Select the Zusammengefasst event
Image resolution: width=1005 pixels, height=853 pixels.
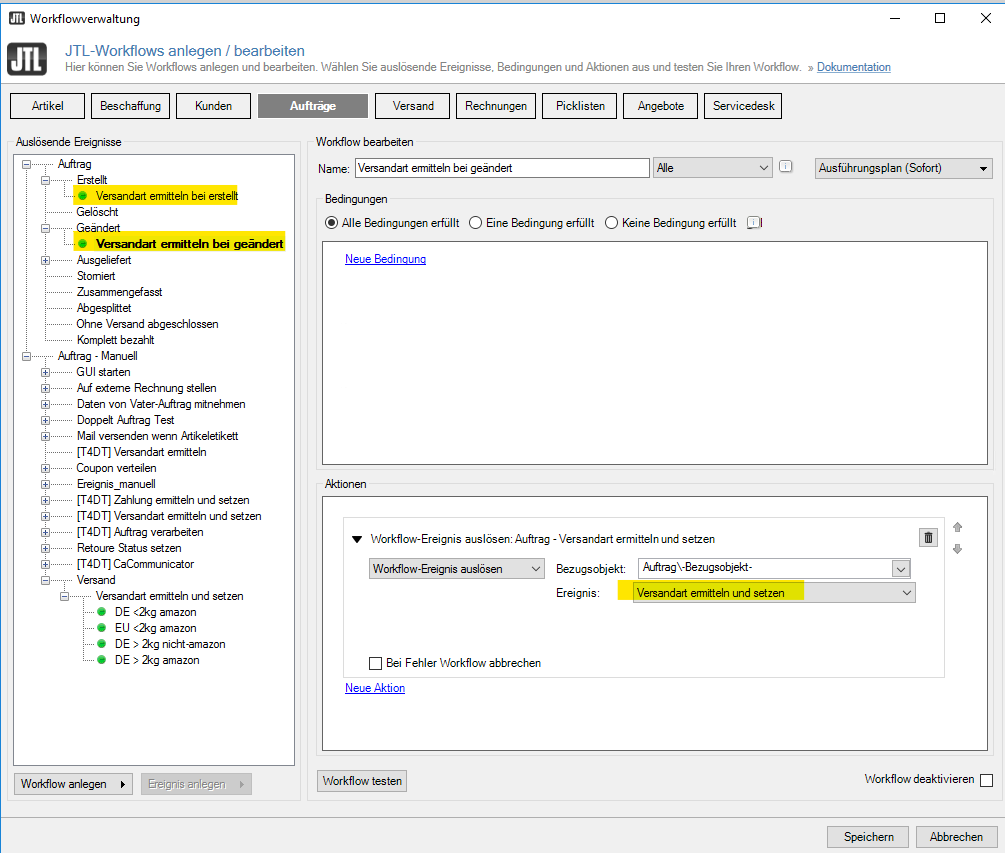point(119,292)
